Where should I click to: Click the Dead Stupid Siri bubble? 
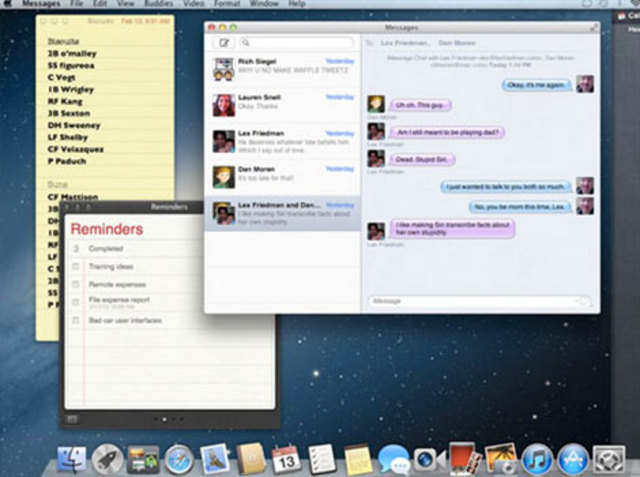click(422, 159)
